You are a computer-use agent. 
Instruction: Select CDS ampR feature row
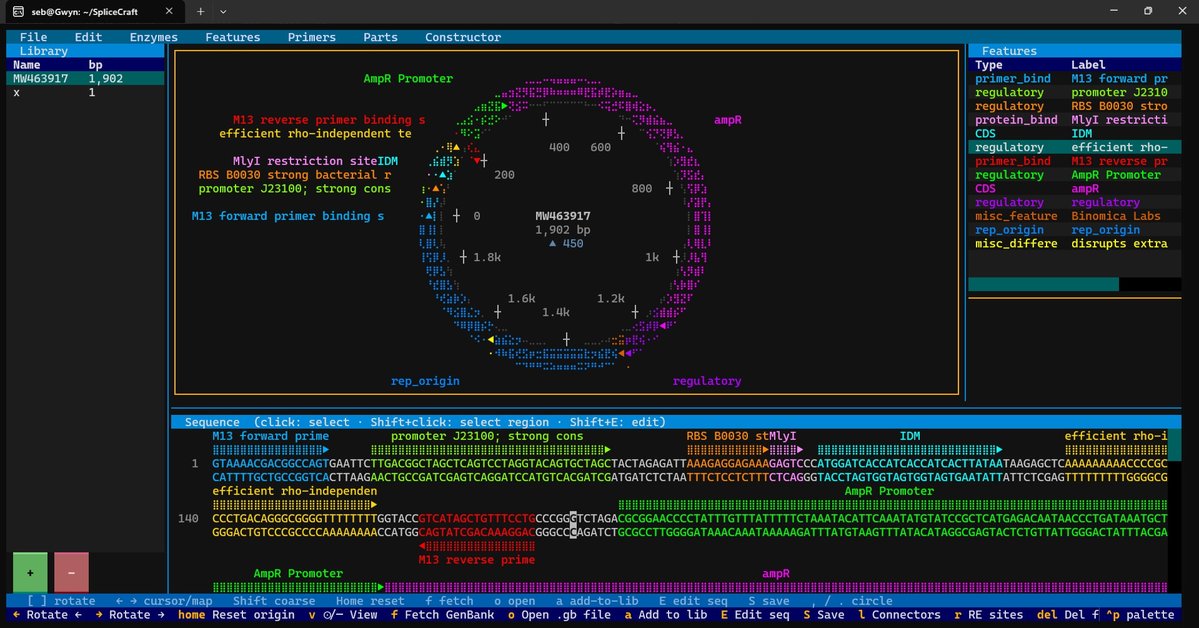coord(1074,188)
